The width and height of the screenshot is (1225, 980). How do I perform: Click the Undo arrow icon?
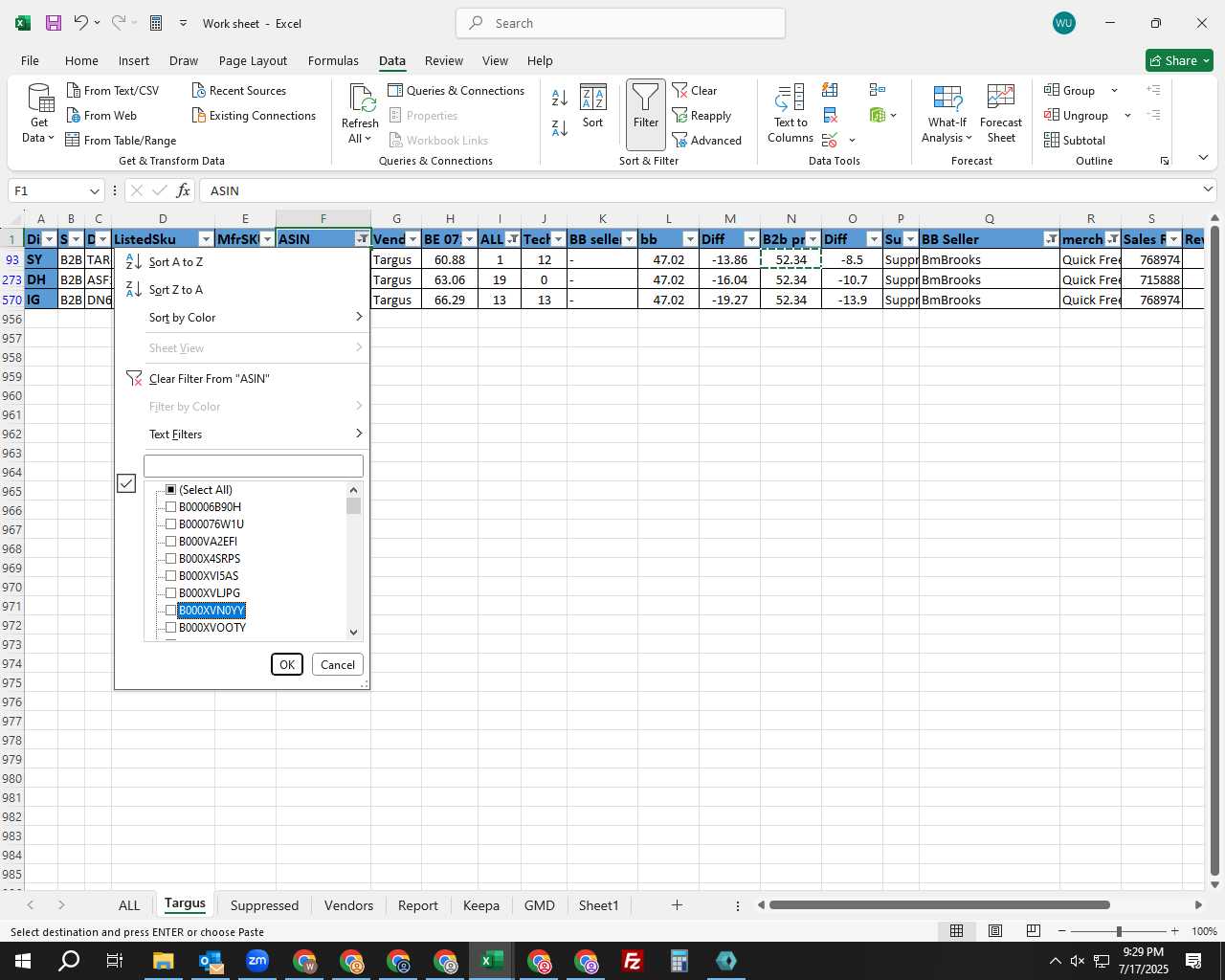[x=81, y=23]
